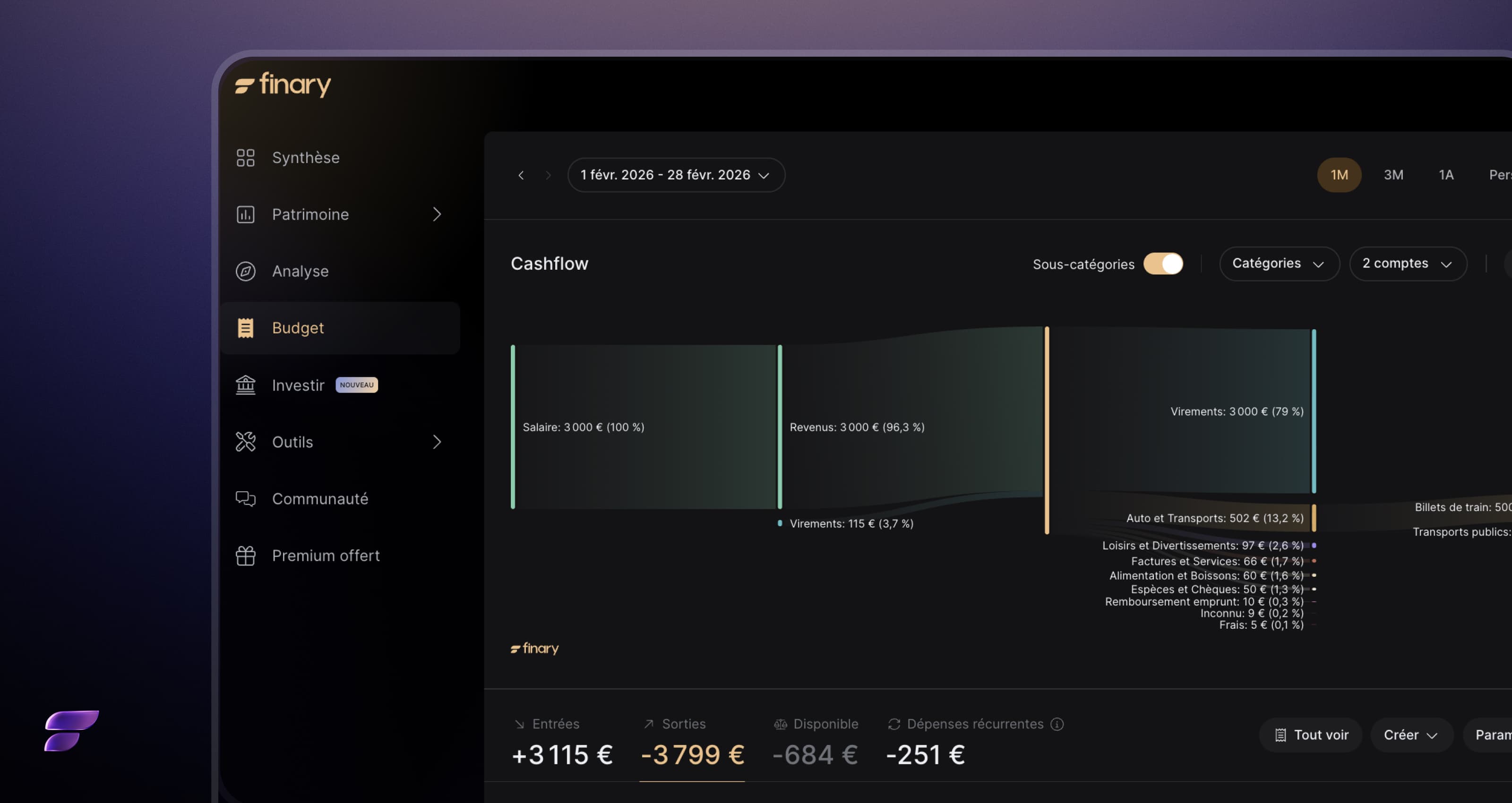The width and height of the screenshot is (1512, 803).
Task: Open the Catégories dropdown
Action: 1279,264
